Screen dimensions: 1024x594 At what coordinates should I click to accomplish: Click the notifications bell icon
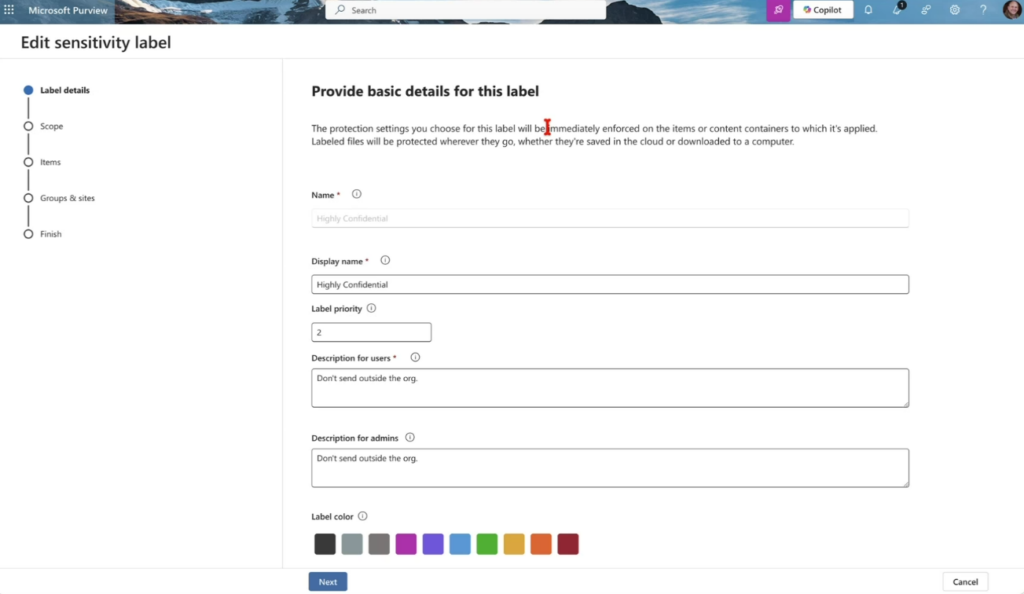click(868, 10)
